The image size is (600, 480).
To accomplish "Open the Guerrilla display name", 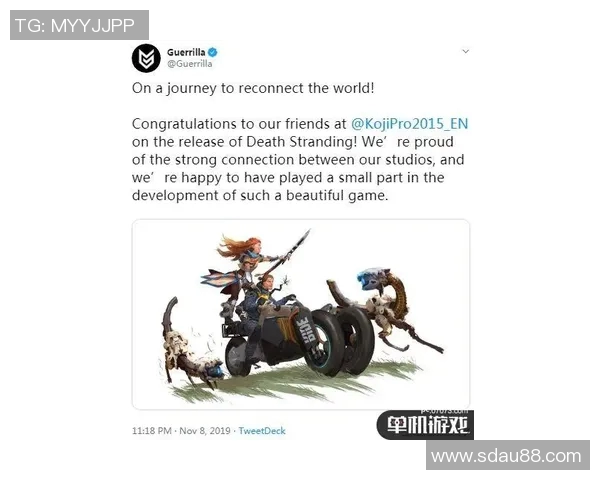I will point(186,52).
